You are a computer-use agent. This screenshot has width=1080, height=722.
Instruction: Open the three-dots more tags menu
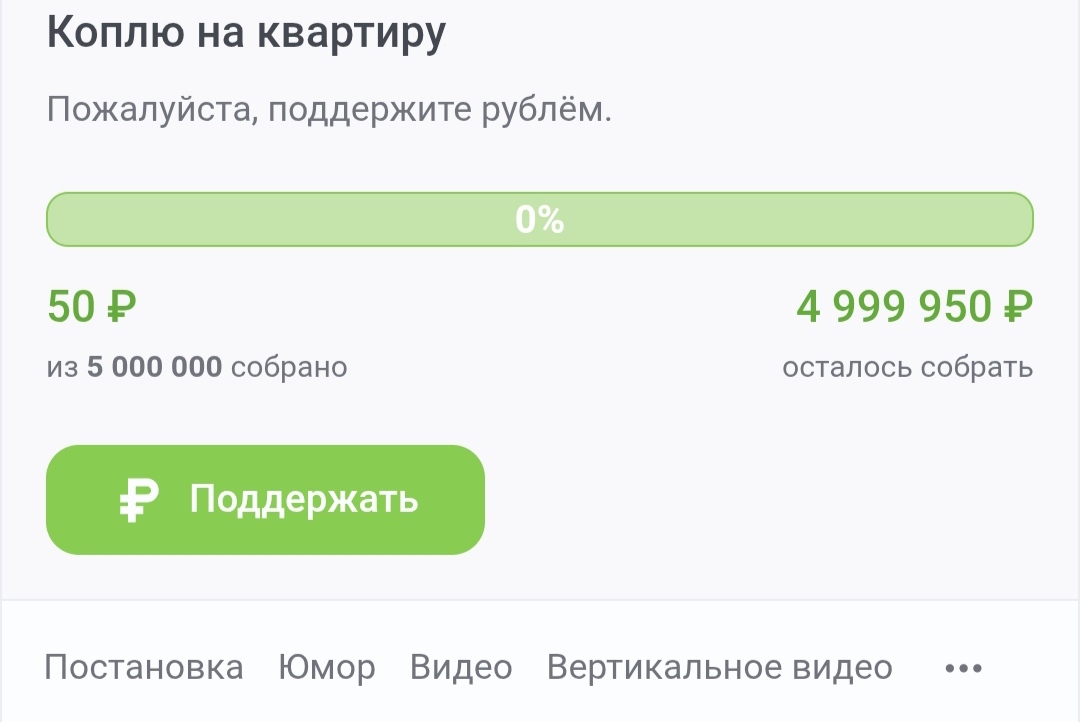coord(964,668)
